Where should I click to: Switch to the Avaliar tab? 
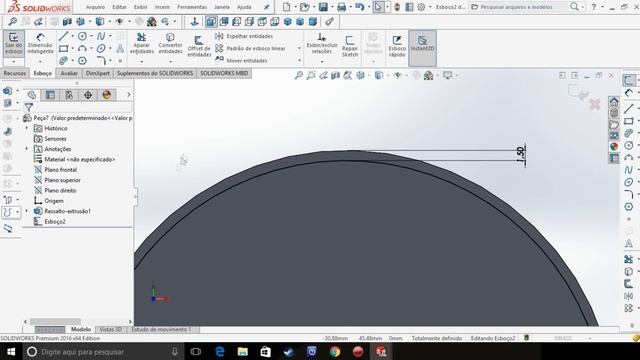click(x=69, y=73)
